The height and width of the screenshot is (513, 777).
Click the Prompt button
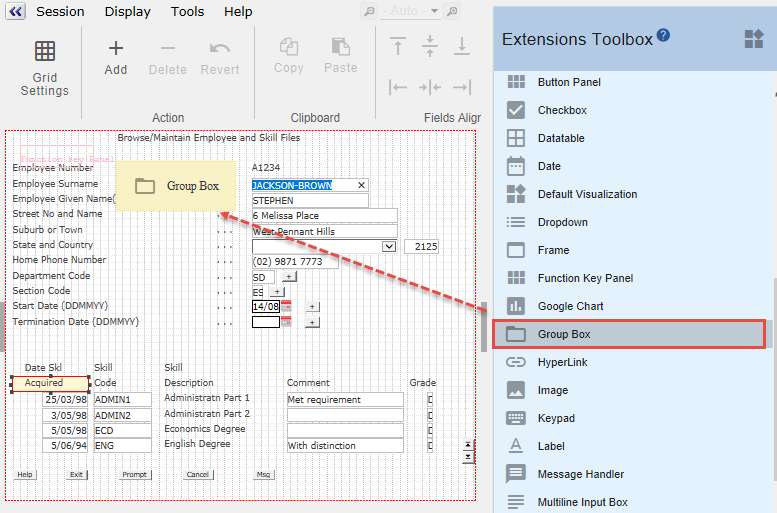(x=135, y=474)
